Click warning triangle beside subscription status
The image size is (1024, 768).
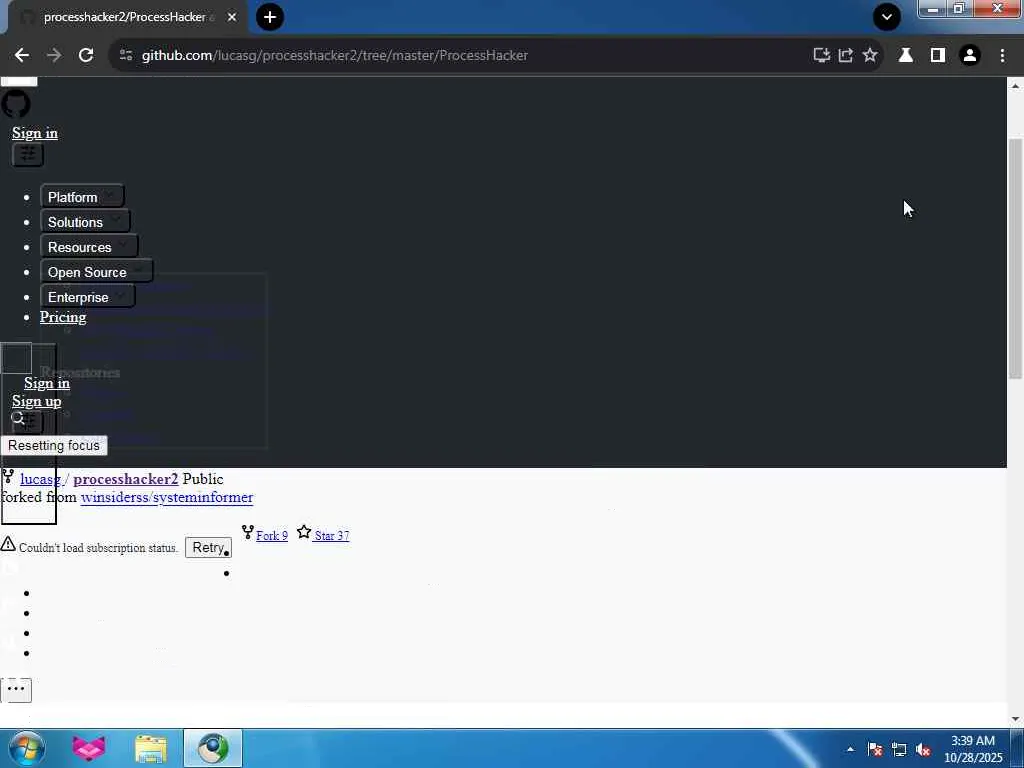point(8,543)
